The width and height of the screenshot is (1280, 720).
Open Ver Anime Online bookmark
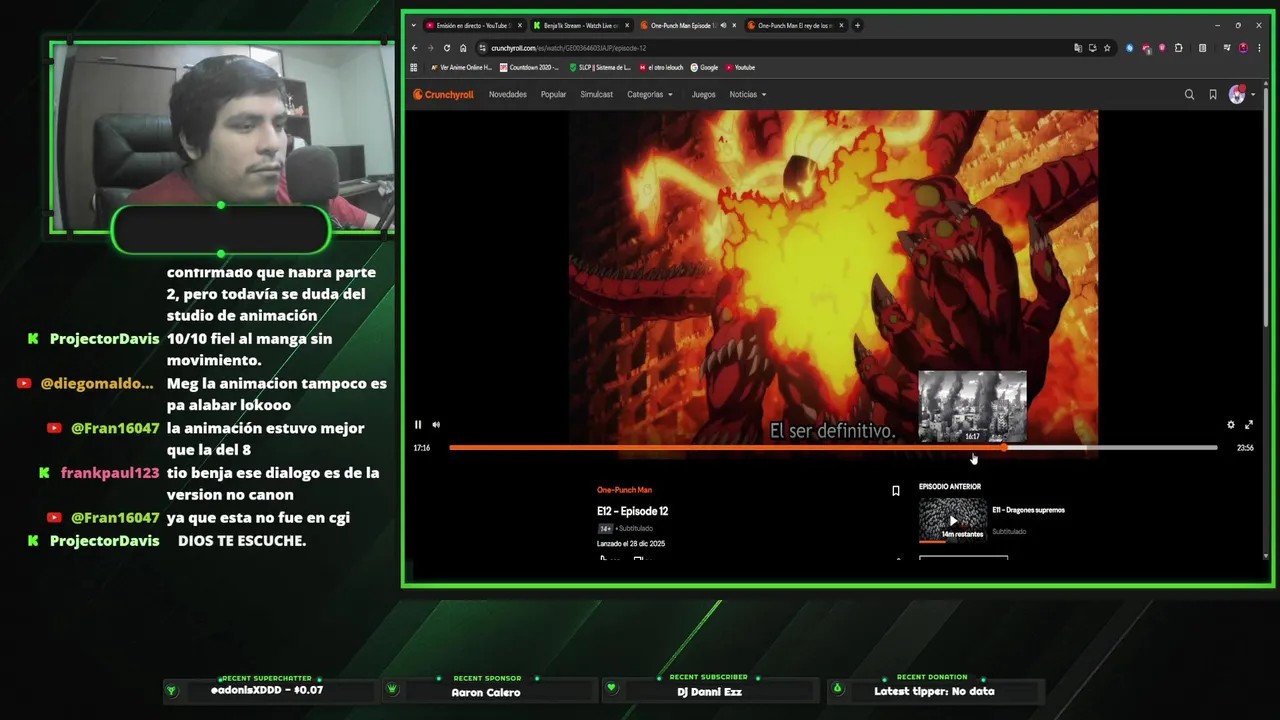click(x=462, y=68)
